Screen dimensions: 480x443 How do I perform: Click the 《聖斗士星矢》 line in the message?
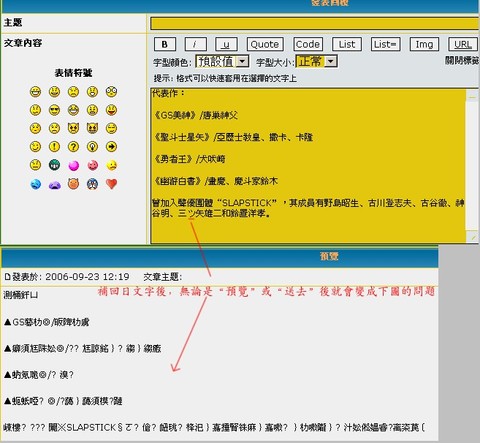point(233,137)
